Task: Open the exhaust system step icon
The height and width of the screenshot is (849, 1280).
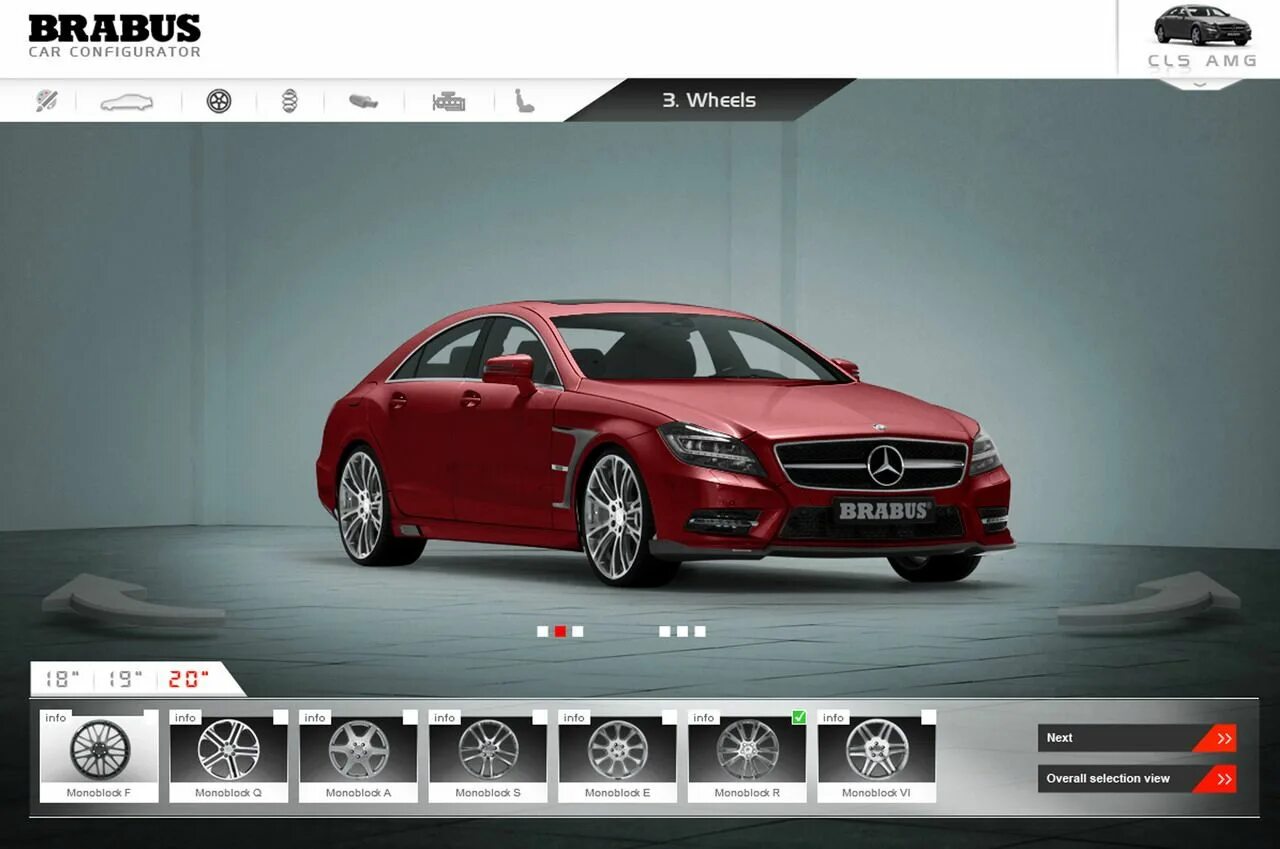Action: [364, 101]
